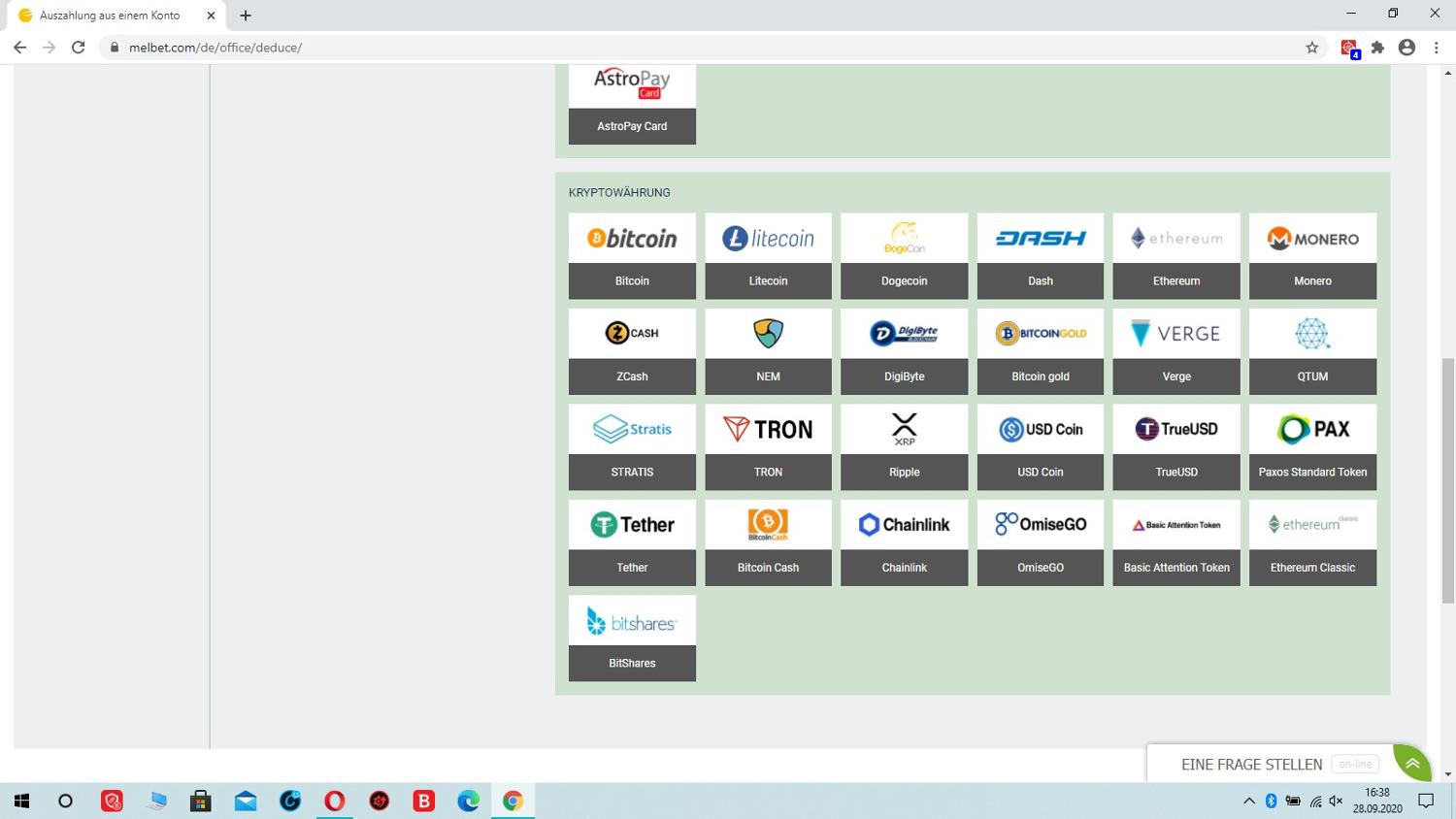
Task: Pick the Dogecoin logo
Action: pyautogui.click(x=904, y=238)
